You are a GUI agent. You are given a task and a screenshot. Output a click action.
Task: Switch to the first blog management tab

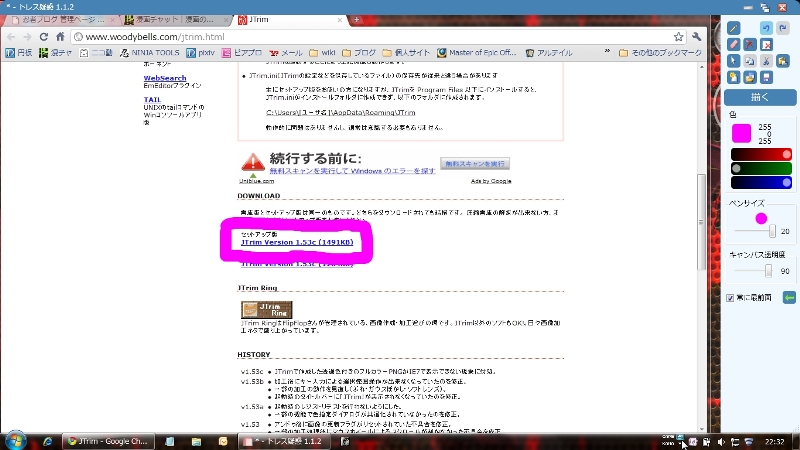click(x=60, y=20)
